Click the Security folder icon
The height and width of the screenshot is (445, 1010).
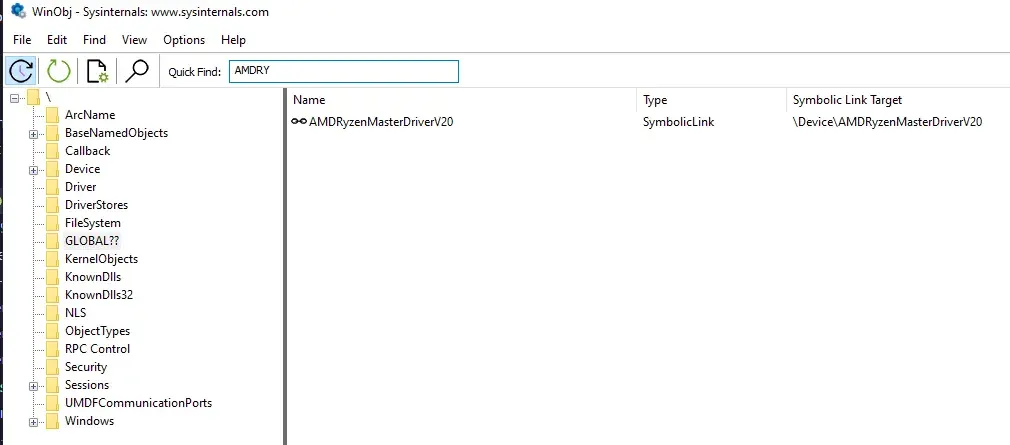tap(53, 368)
